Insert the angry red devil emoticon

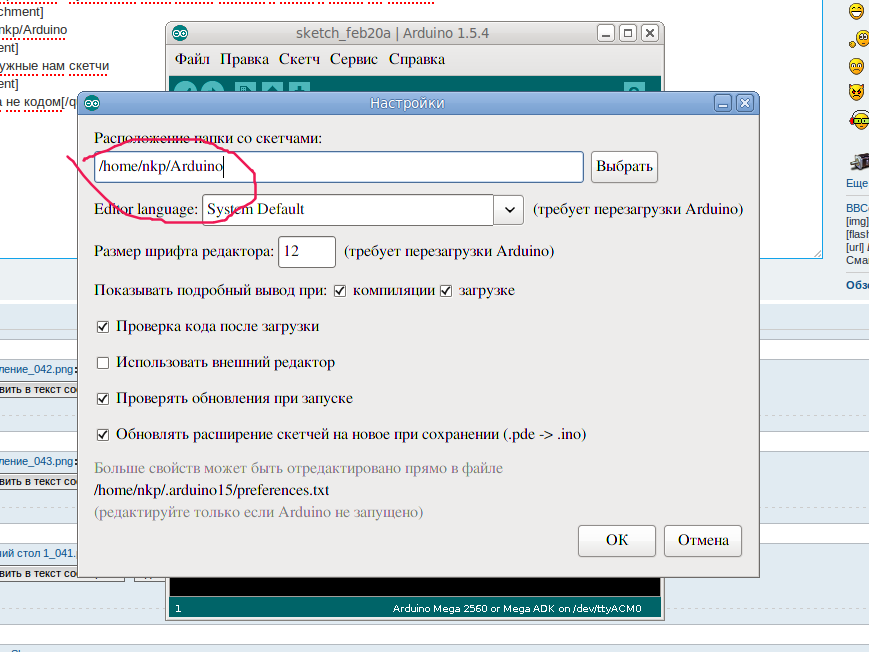(x=856, y=91)
